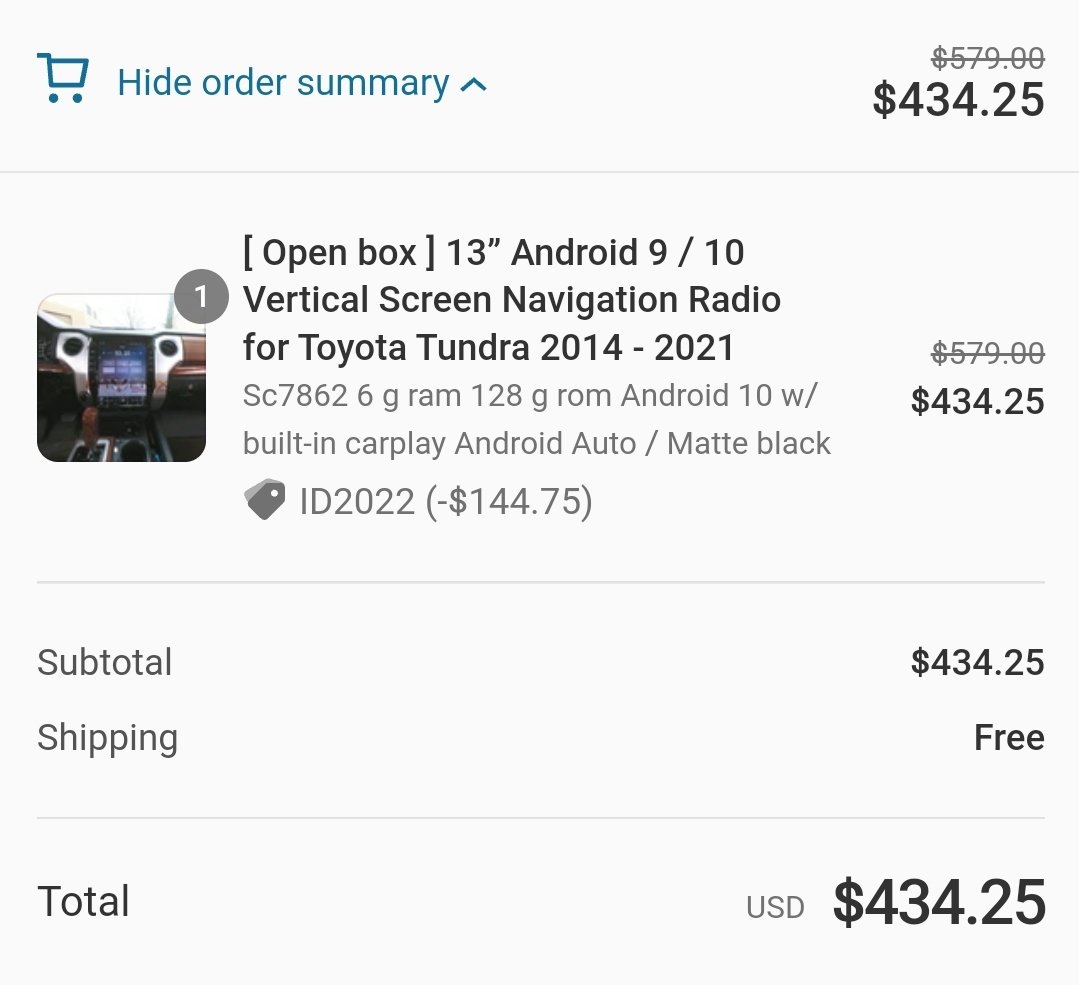Viewport: 1079px width, 985px height.
Task: Click the Open box Android radio title
Action: click(x=511, y=299)
